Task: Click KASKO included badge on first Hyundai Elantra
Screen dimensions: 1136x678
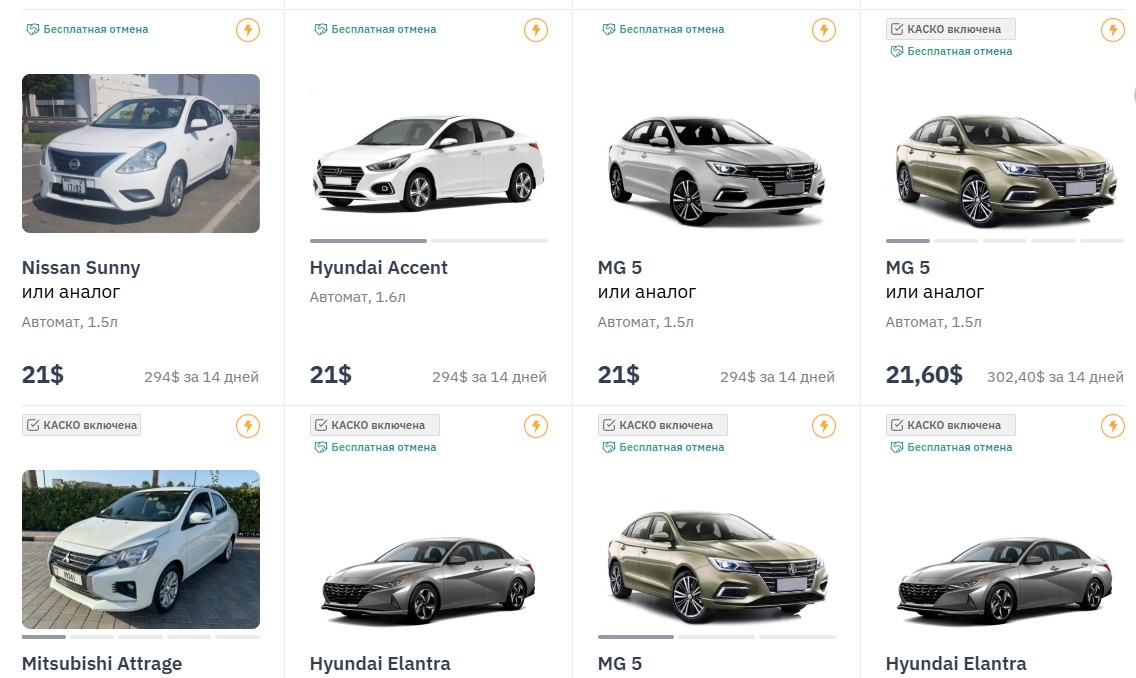Action: click(x=374, y=425)
